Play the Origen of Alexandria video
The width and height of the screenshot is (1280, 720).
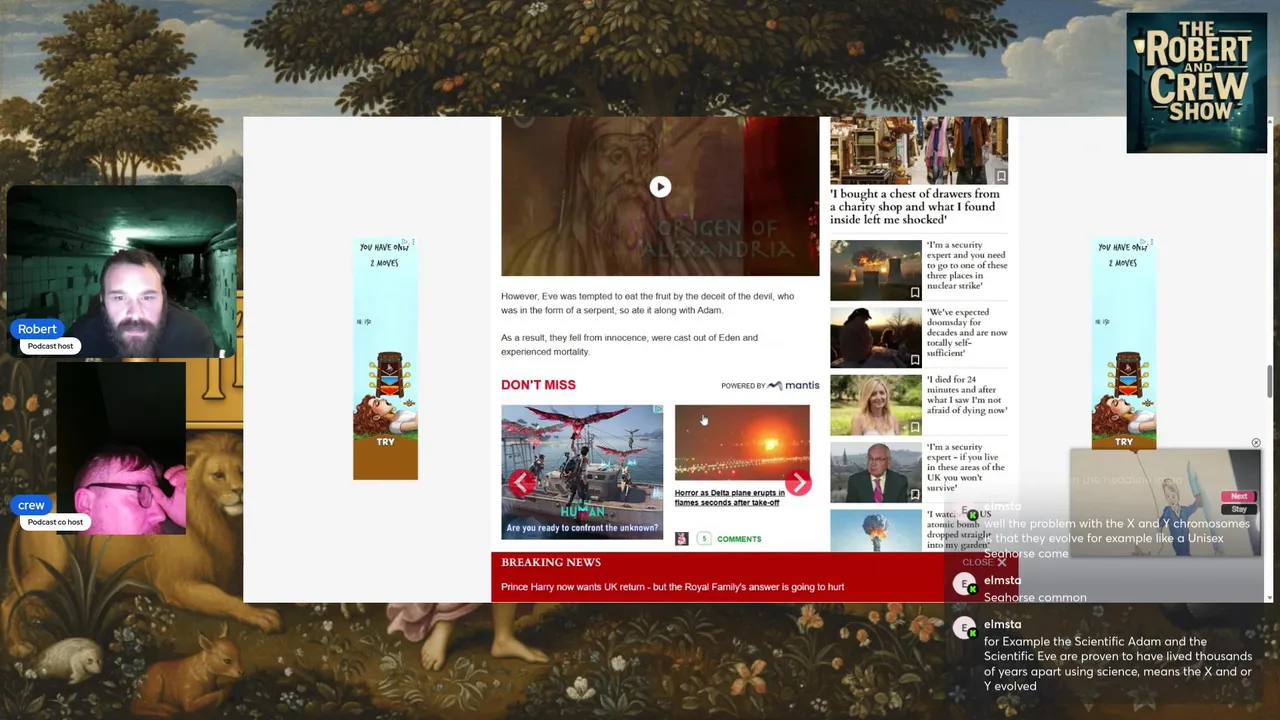tap(660, 187)
